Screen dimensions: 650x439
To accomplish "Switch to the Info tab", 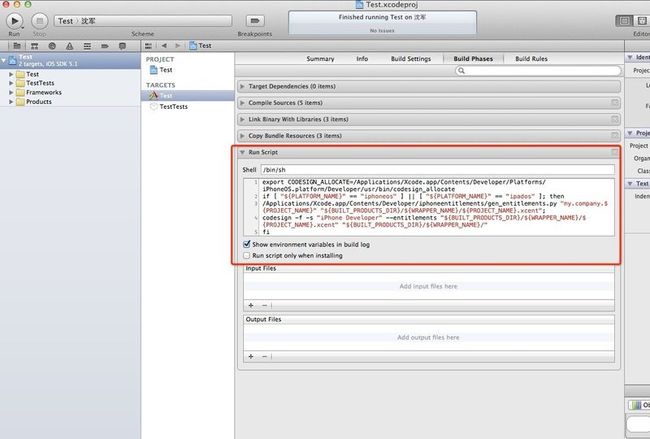I will point(362,59).
